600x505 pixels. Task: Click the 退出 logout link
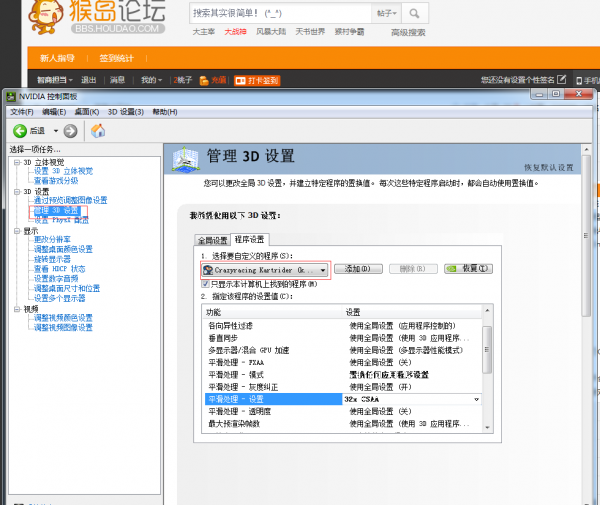point(88,80)
